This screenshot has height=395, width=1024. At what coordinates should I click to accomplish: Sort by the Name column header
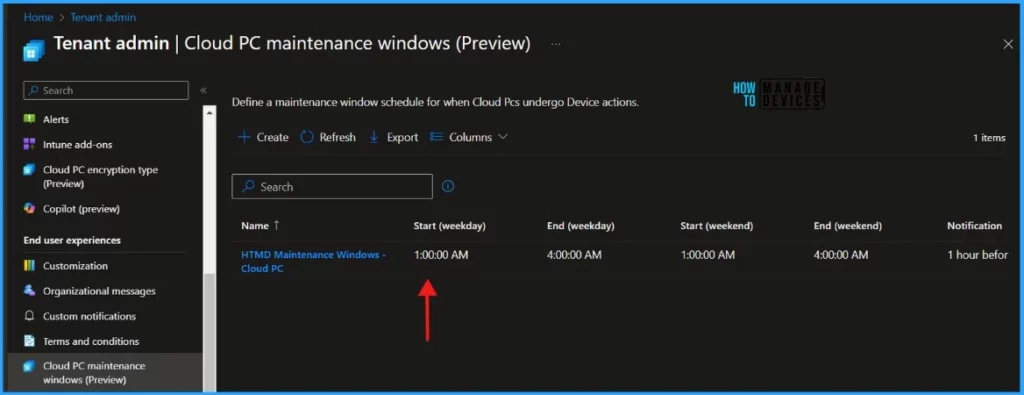(255, 226)
